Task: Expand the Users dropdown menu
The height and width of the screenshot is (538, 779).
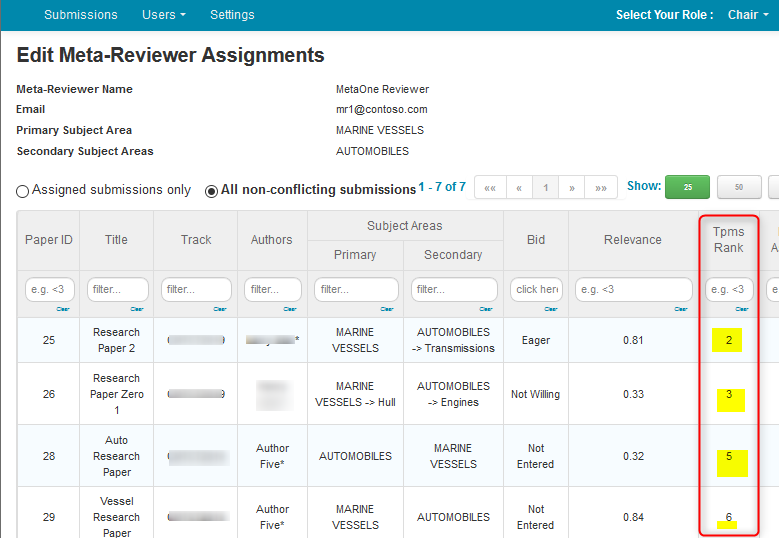Action: pos(163,15)
